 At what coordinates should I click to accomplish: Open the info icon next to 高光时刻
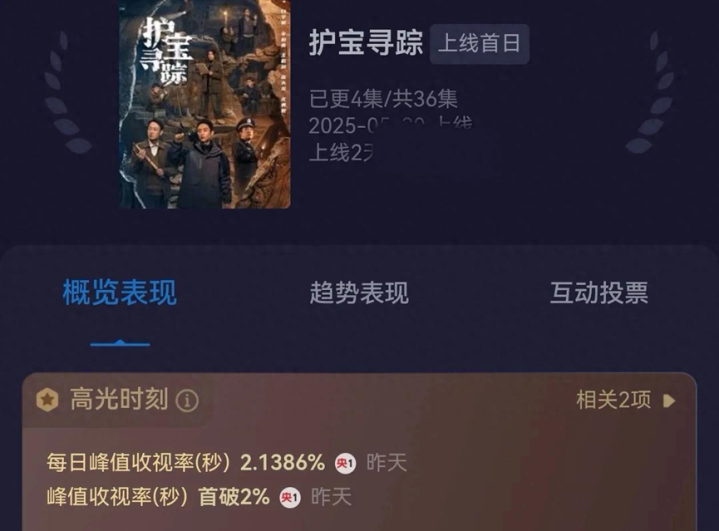coord(187,401)
